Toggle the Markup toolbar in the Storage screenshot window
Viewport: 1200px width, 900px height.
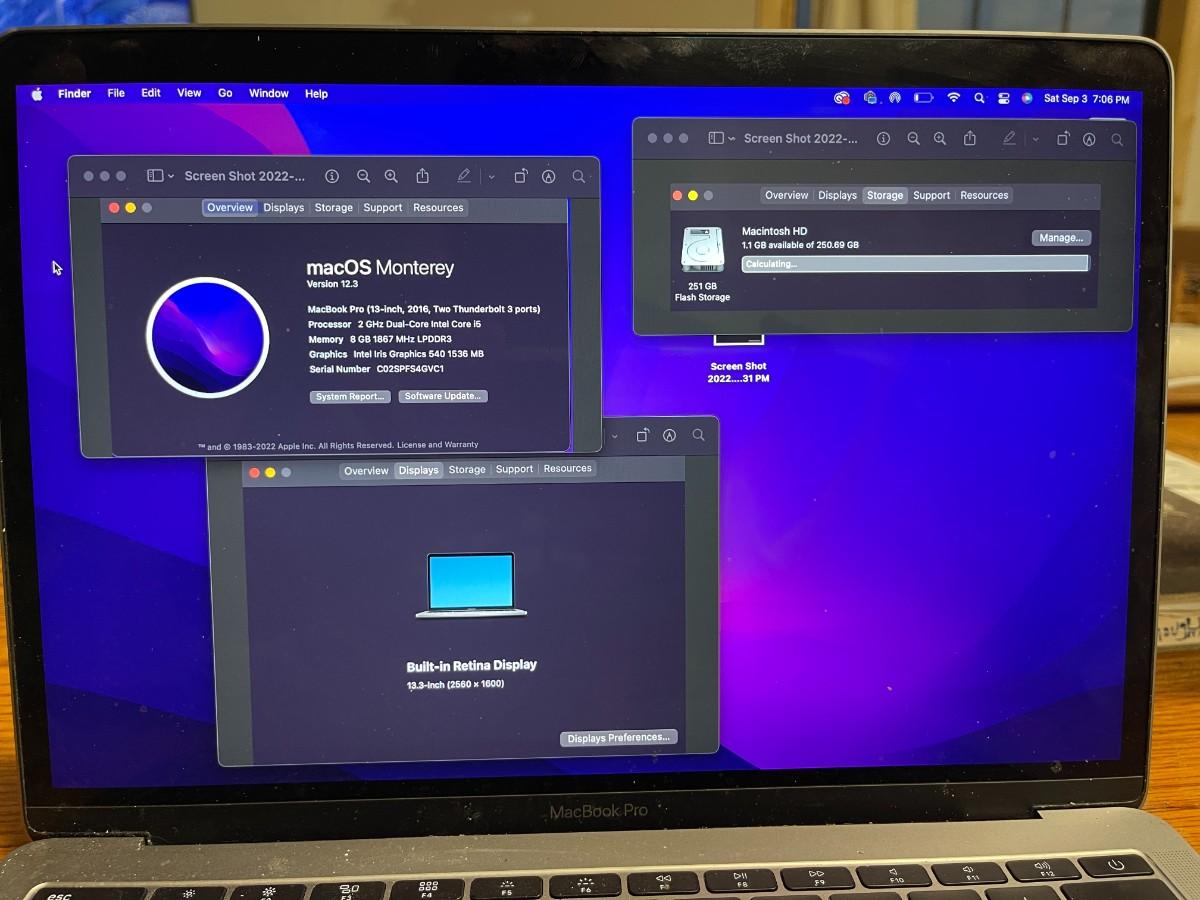(x=1089, y=139)
